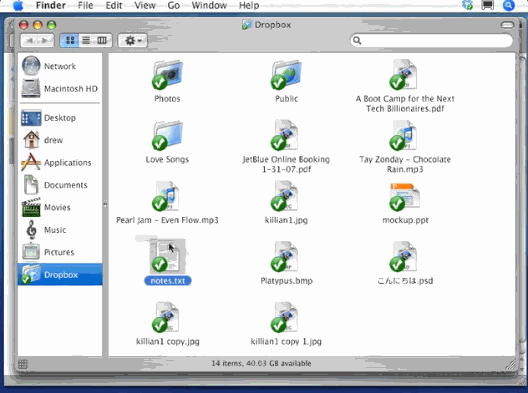This screenshot has height=393, width=528.
Task: Click the window resize grip corner
Action: coord(511,364)
